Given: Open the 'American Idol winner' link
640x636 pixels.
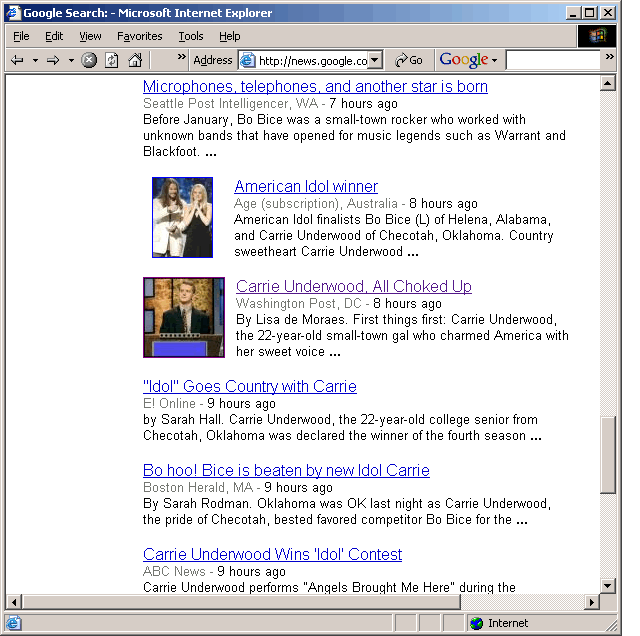Looking at the screenshot, I should click(306, 186).
